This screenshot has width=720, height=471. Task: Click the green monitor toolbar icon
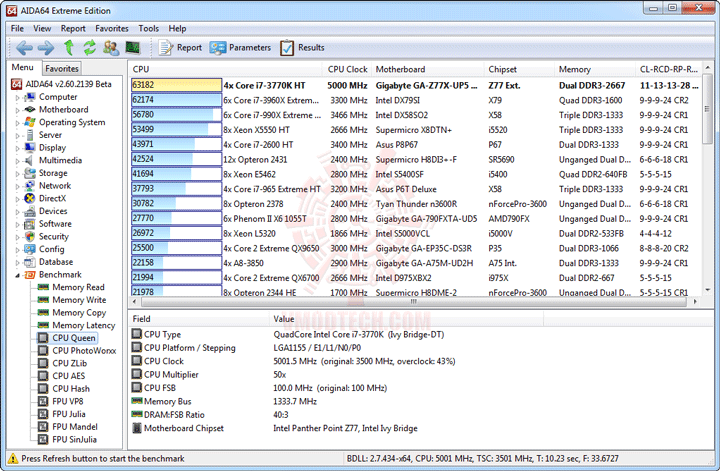[x=132, y=47]
